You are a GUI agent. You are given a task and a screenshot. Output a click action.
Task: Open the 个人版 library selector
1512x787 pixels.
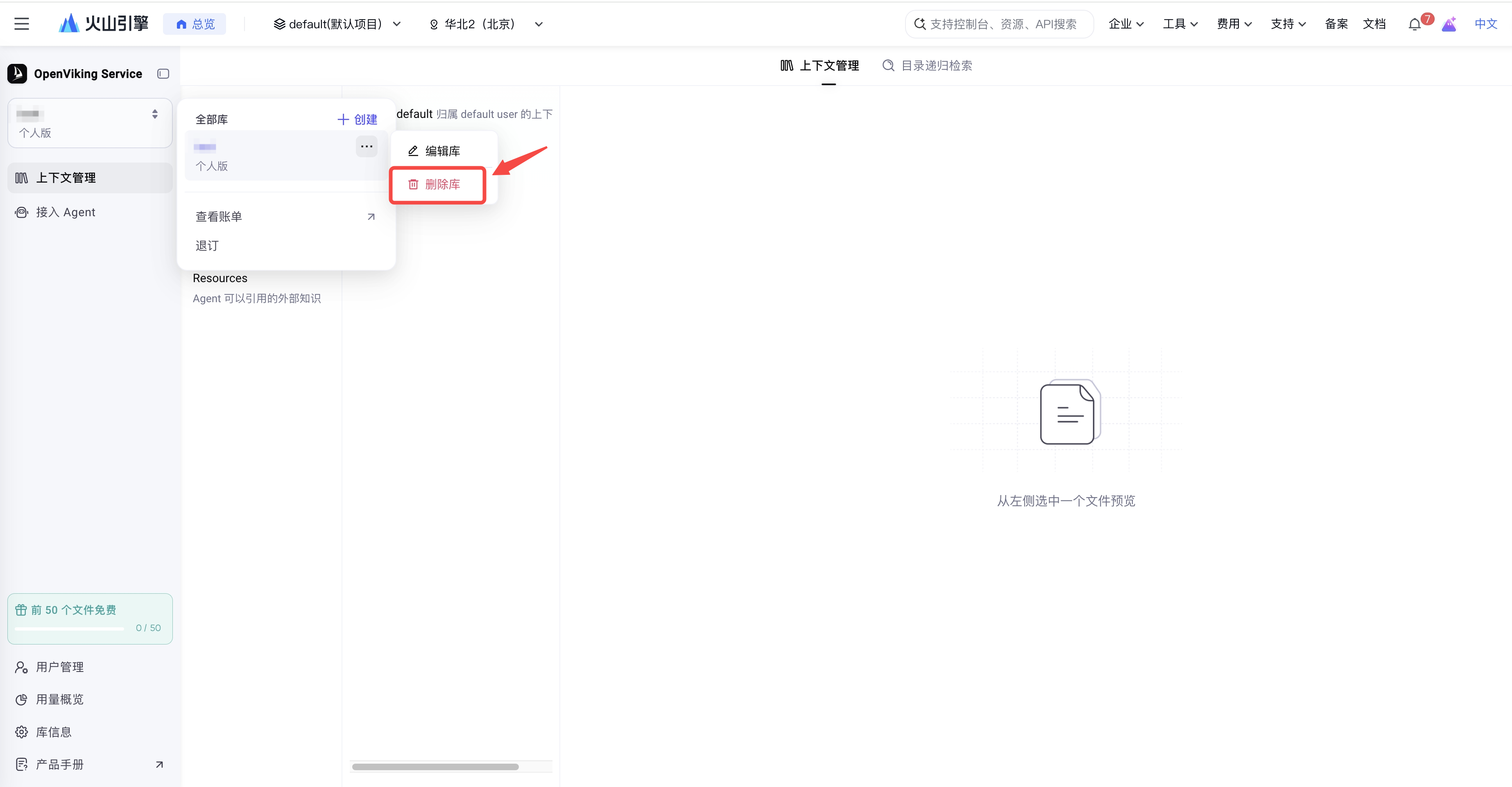click(90, 123)
